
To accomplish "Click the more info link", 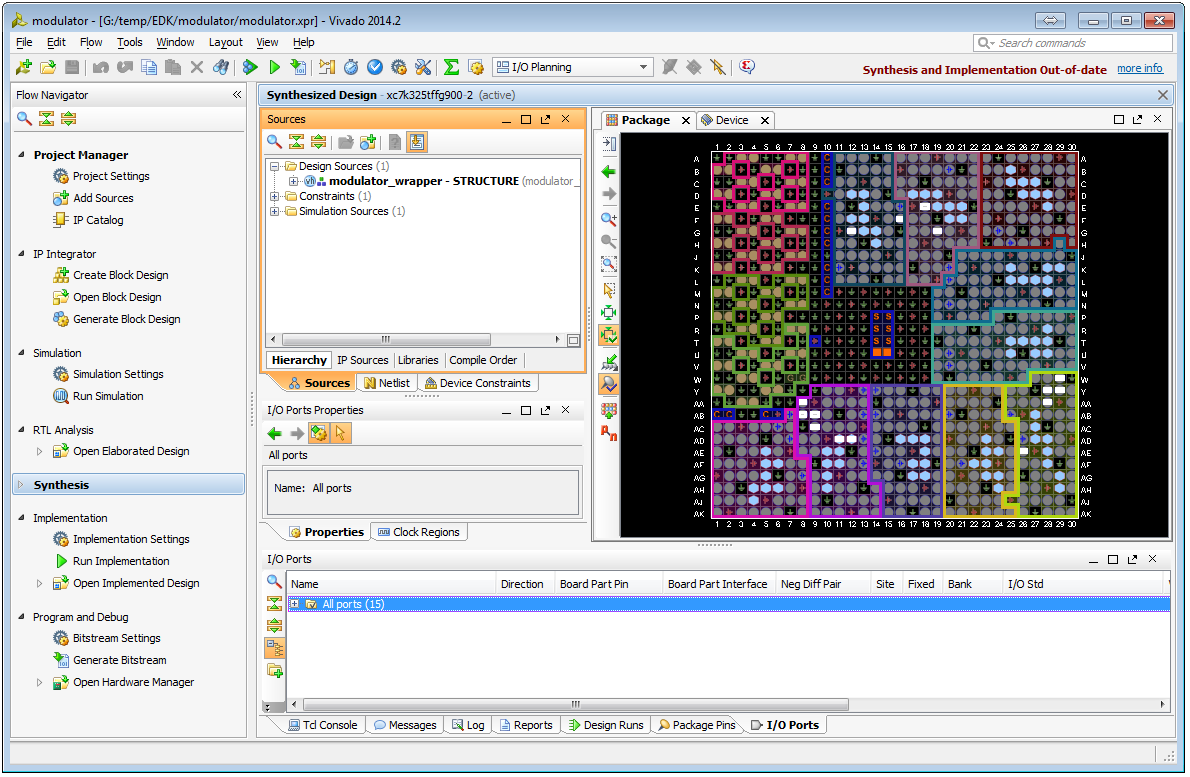I will pos(1139,68).
